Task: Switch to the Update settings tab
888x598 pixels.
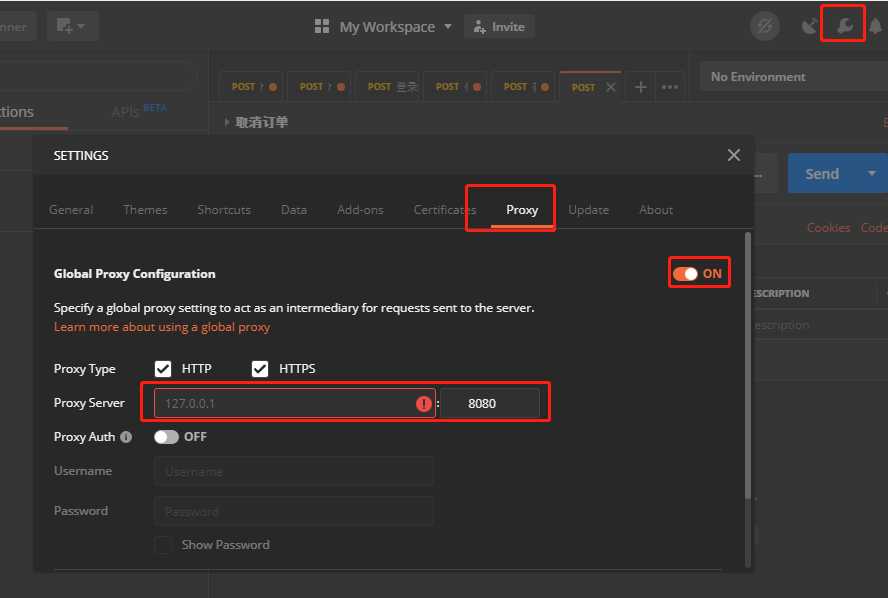Action: point(588,210)
